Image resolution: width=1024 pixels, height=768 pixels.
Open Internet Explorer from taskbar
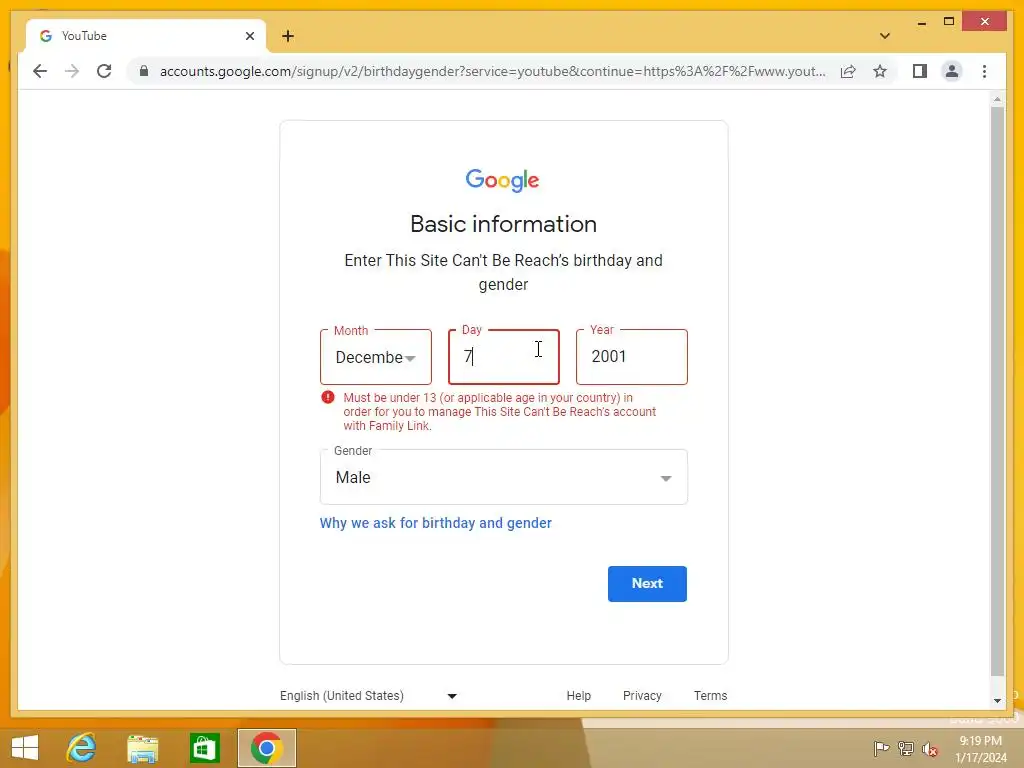pyautogui.click(x=82, y=748)
